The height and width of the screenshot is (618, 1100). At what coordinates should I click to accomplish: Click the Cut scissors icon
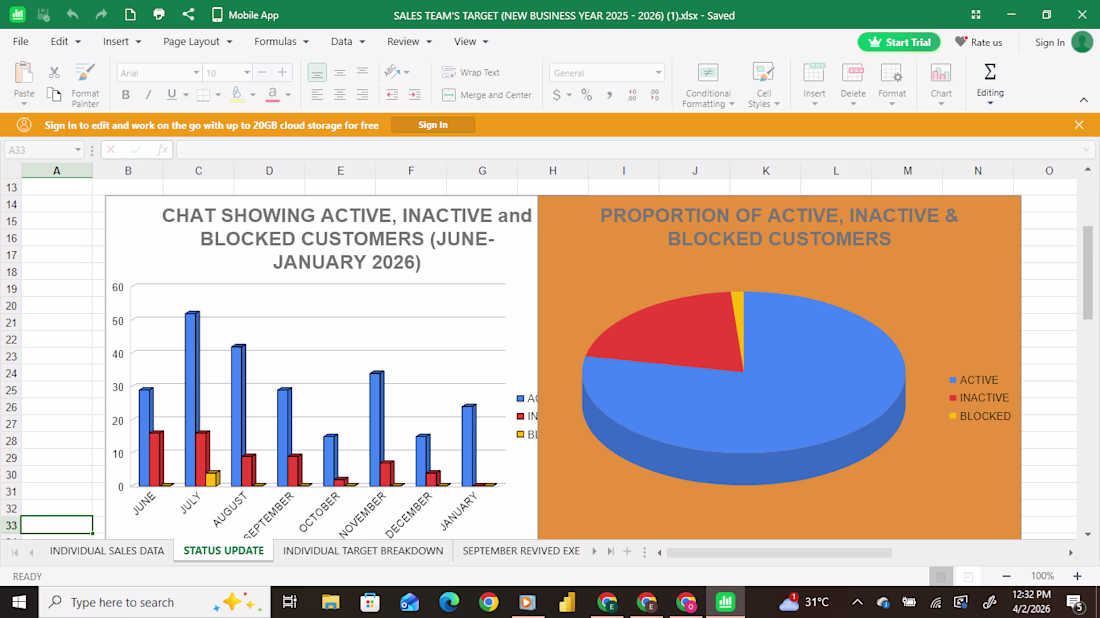pyautogui.click(x=54, y=72)
